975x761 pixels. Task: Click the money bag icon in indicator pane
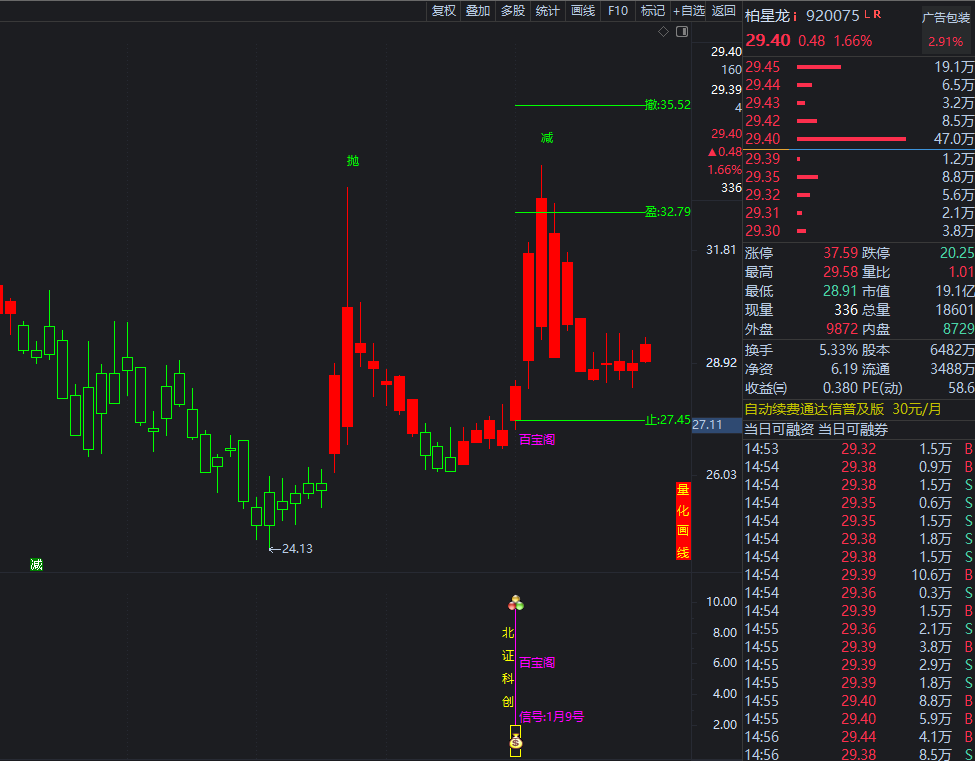pos(515,741)
